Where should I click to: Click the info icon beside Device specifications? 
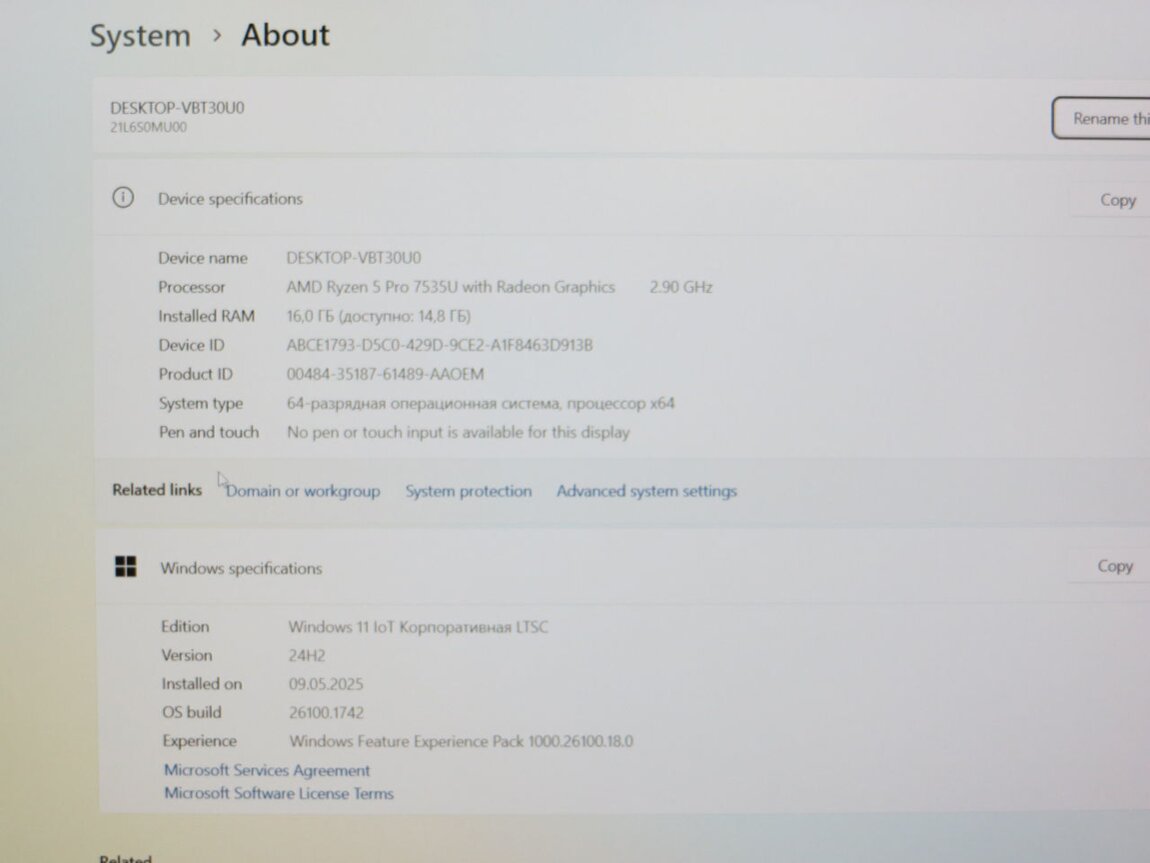122,198
